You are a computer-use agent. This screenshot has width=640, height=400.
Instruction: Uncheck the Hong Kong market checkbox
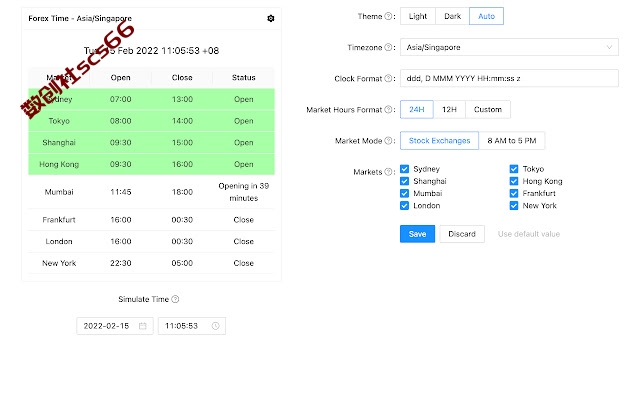[514, 181]
